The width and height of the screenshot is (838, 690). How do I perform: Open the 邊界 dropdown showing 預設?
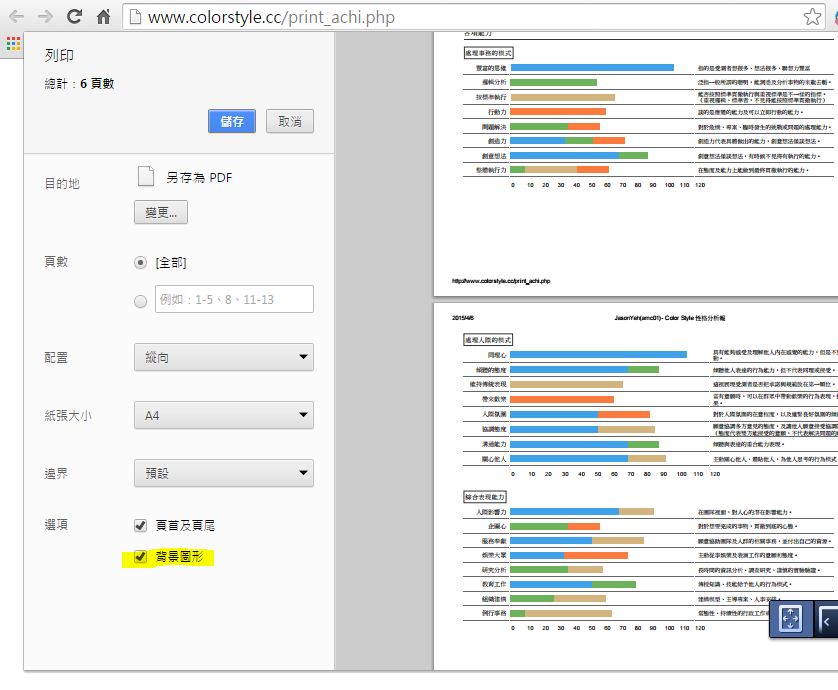click(x=223, y=473)
